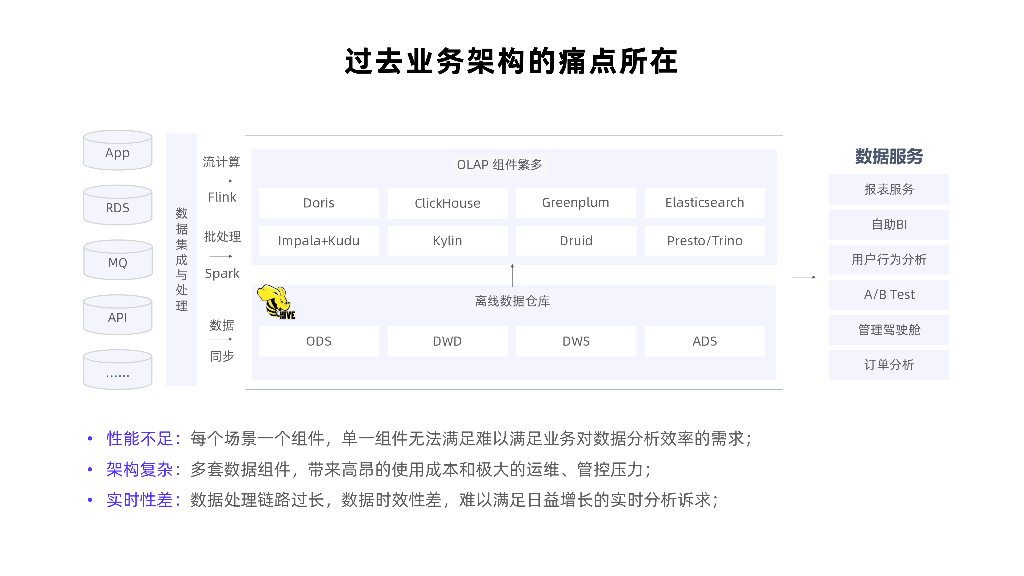The height and width of the screenshot is (576, 1024).
Task: Click the sentence starting 每个场景一个组件
Action: coord(471,438)
